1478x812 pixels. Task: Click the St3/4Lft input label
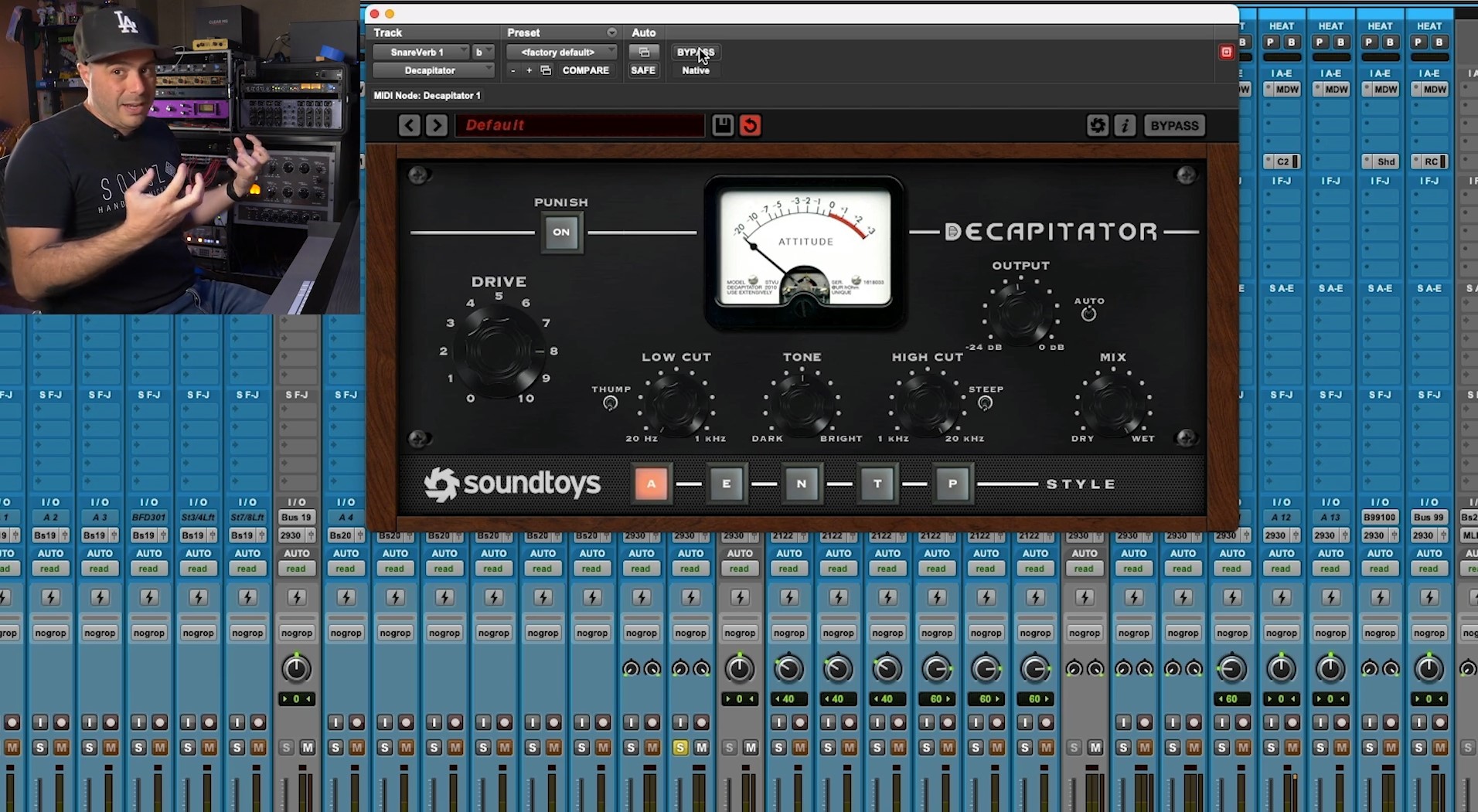tap(198, 517)
